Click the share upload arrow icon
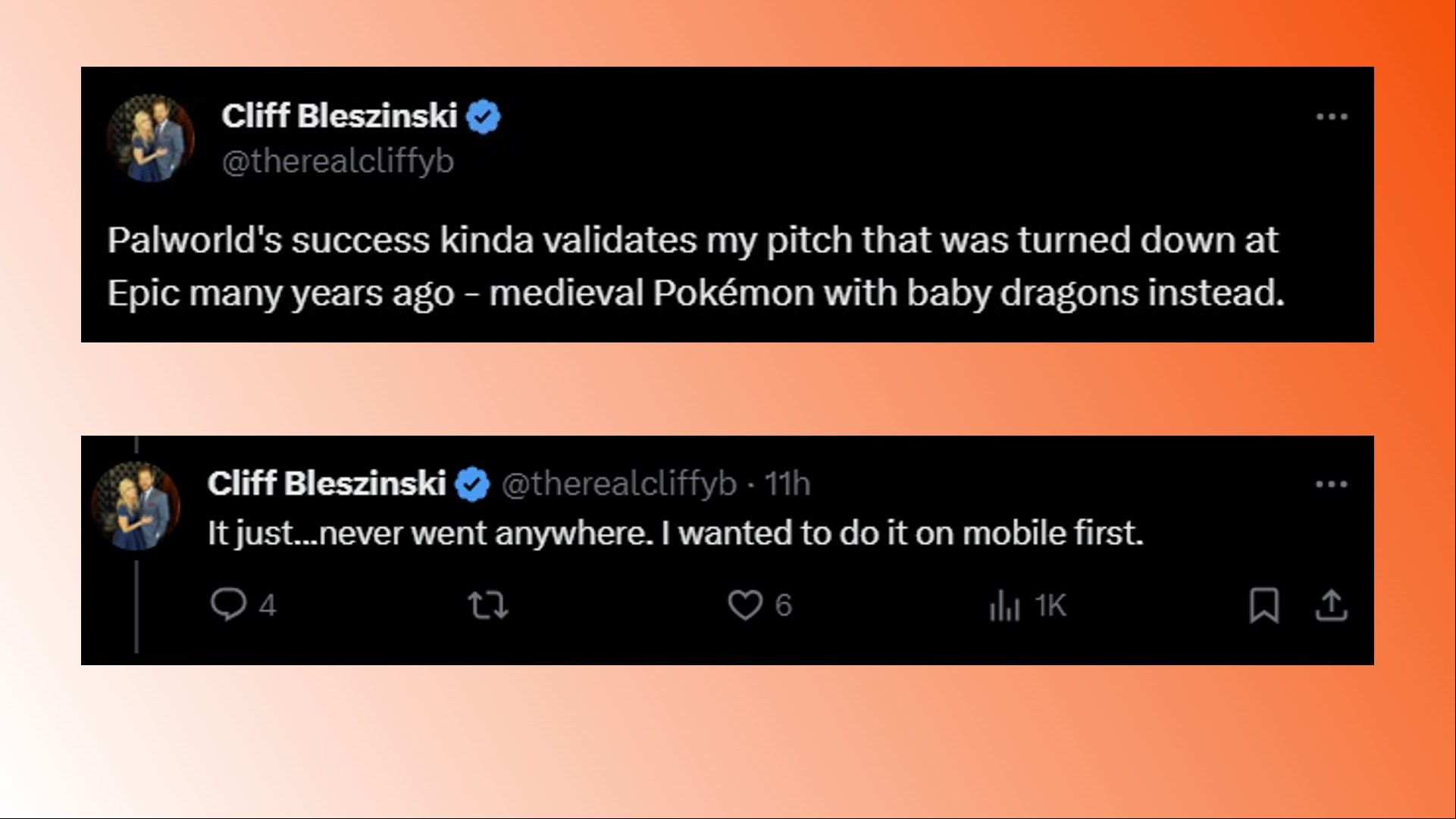The width and height of the screenshot is (1456, 819). coord(1331,605)
